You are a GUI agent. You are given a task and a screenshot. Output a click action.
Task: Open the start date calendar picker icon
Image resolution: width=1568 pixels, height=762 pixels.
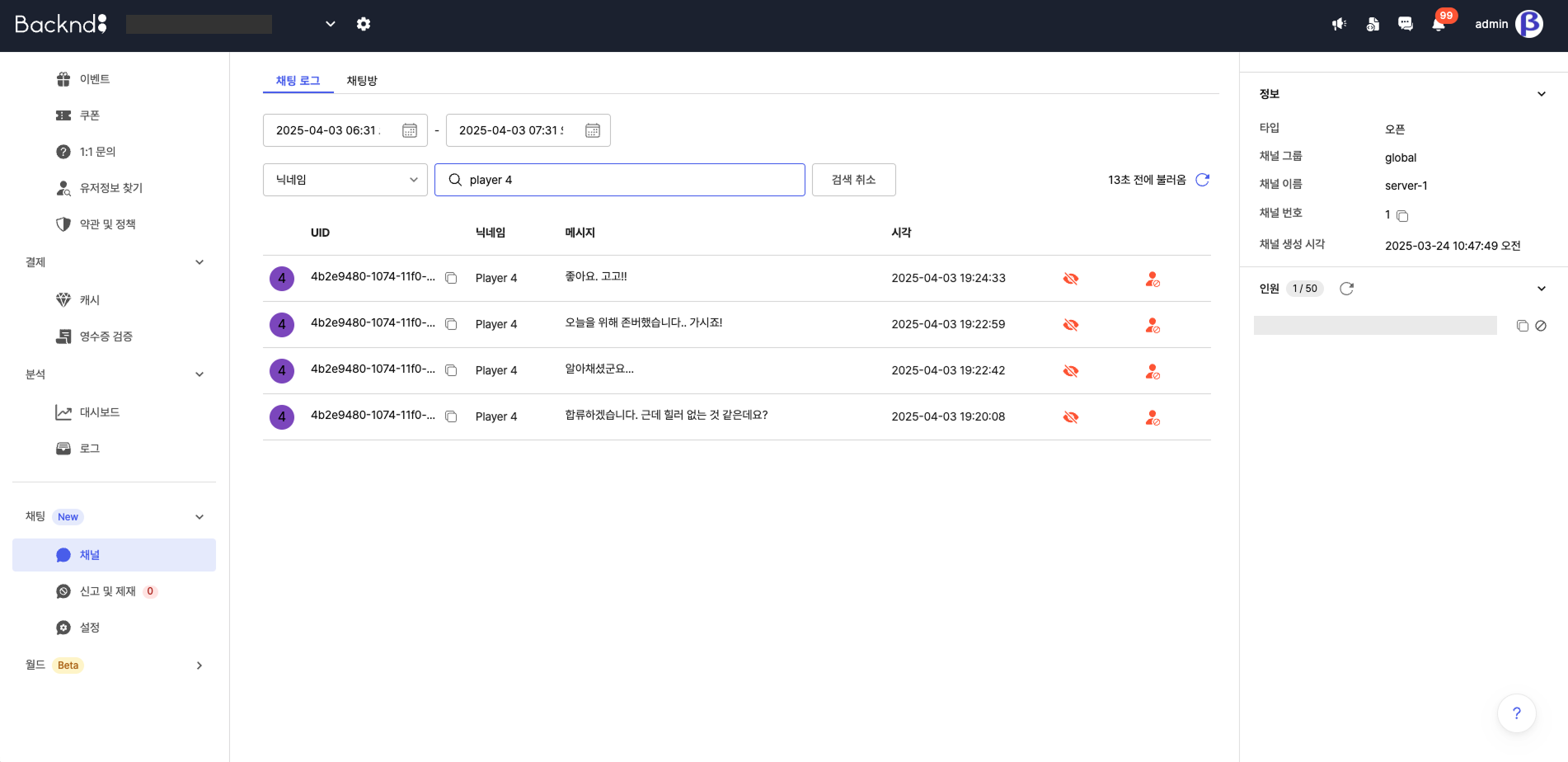410,130
